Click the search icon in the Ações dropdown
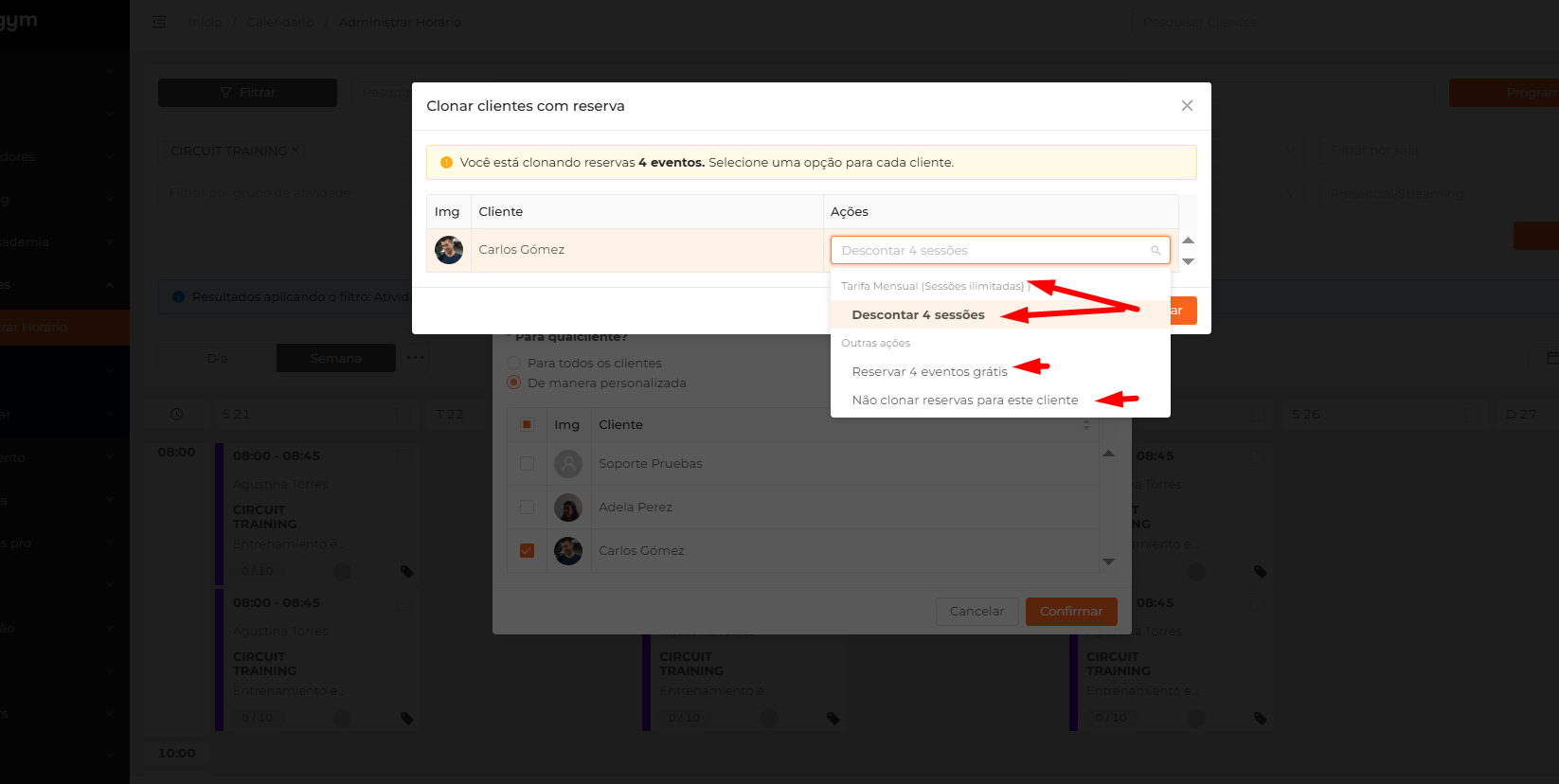 [1156, 251]
